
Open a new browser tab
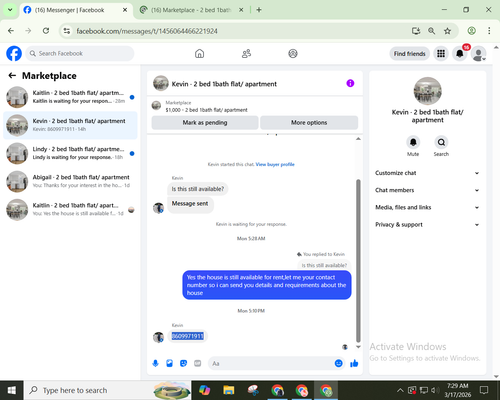click(x=259, y=10)
